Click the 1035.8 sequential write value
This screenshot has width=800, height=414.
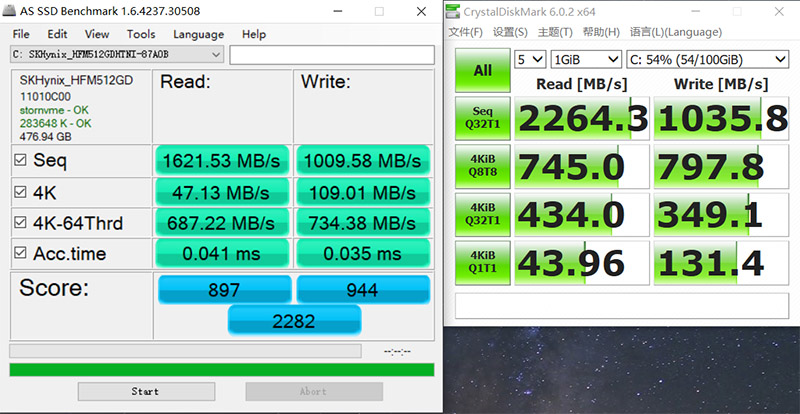(721, 118)
